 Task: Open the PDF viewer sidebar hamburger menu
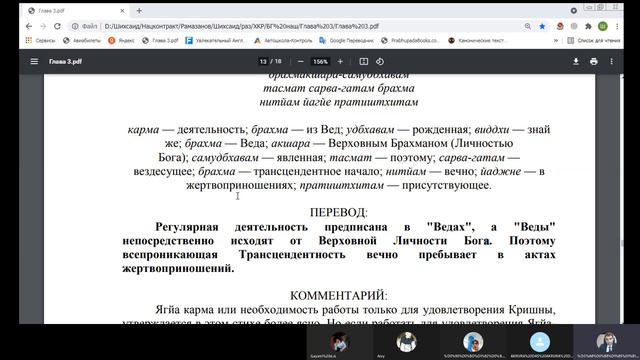point(34,62)
